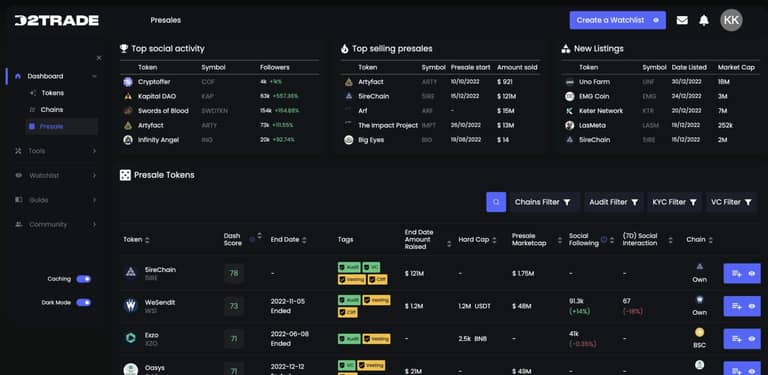Click the SireChain dash score 78

point(234,273)
